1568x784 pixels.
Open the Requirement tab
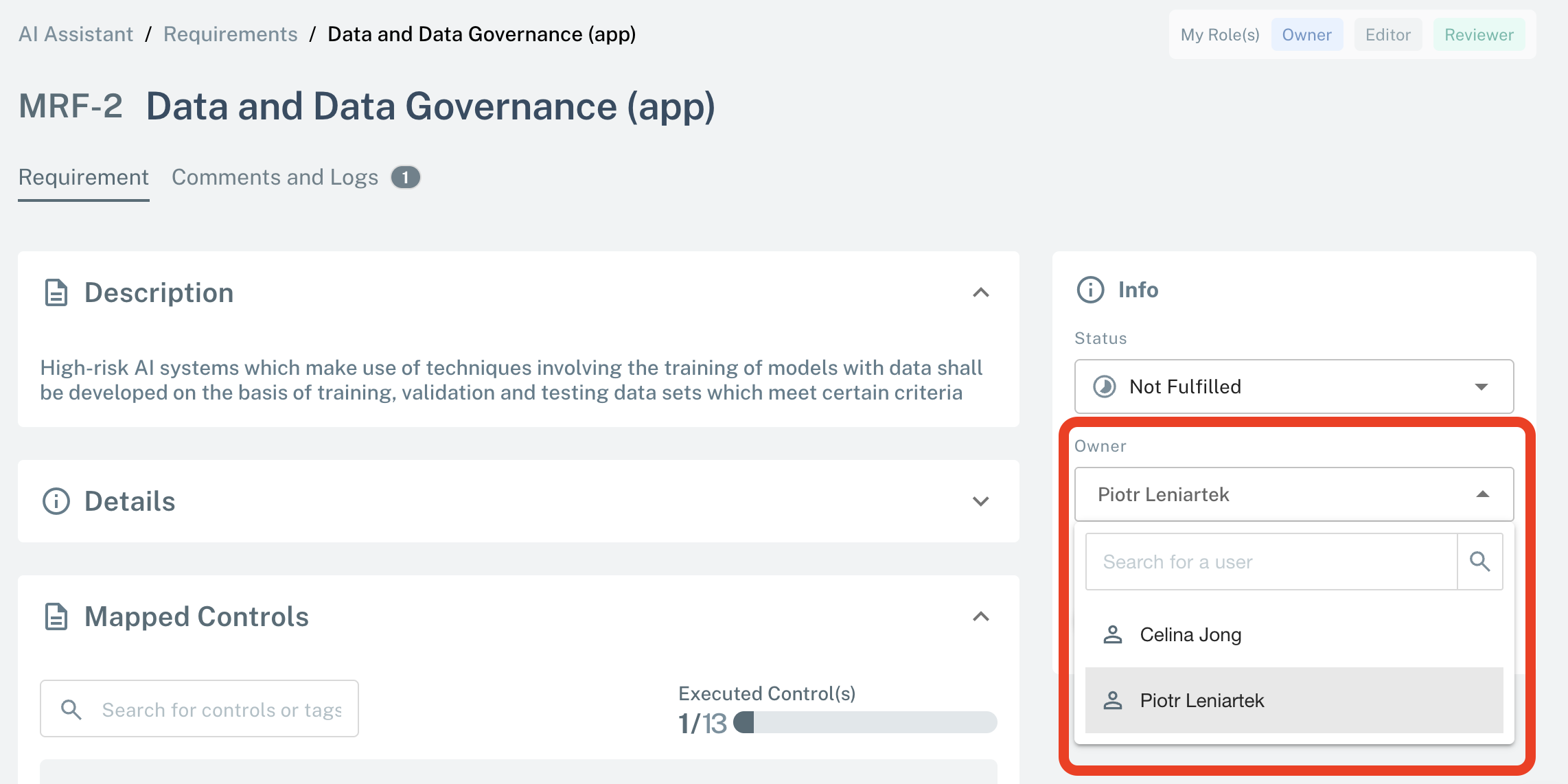[x=83, y=177]
